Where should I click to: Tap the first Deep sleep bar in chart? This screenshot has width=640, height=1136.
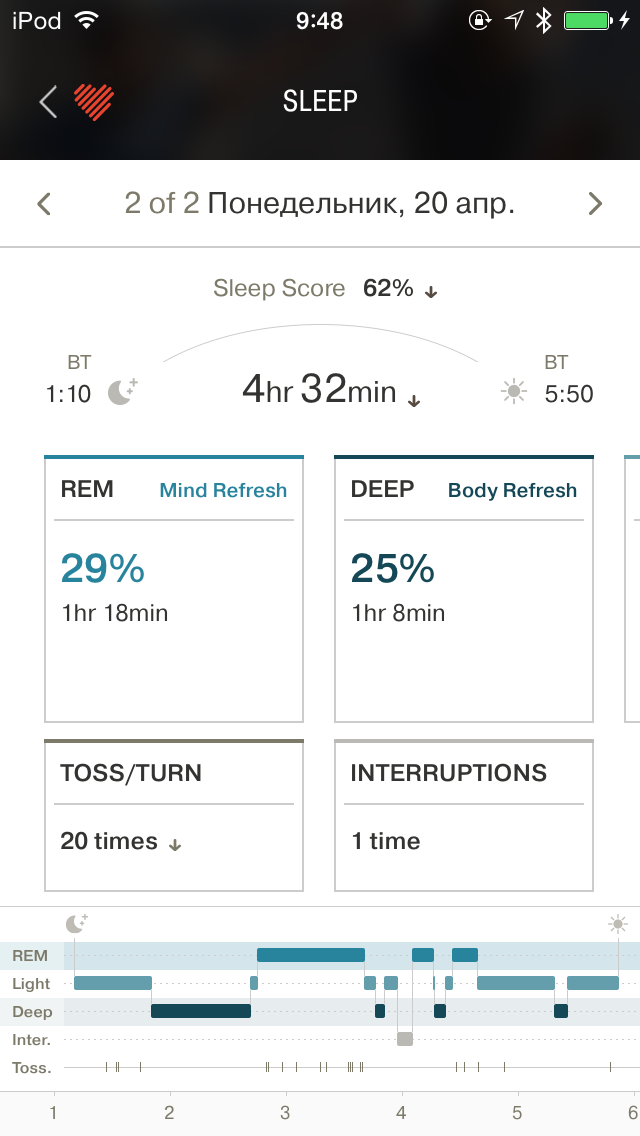point(200,1011)
